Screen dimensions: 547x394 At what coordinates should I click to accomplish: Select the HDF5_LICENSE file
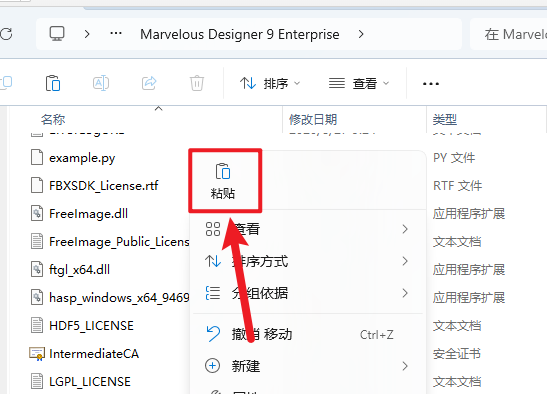pos(91,326)
